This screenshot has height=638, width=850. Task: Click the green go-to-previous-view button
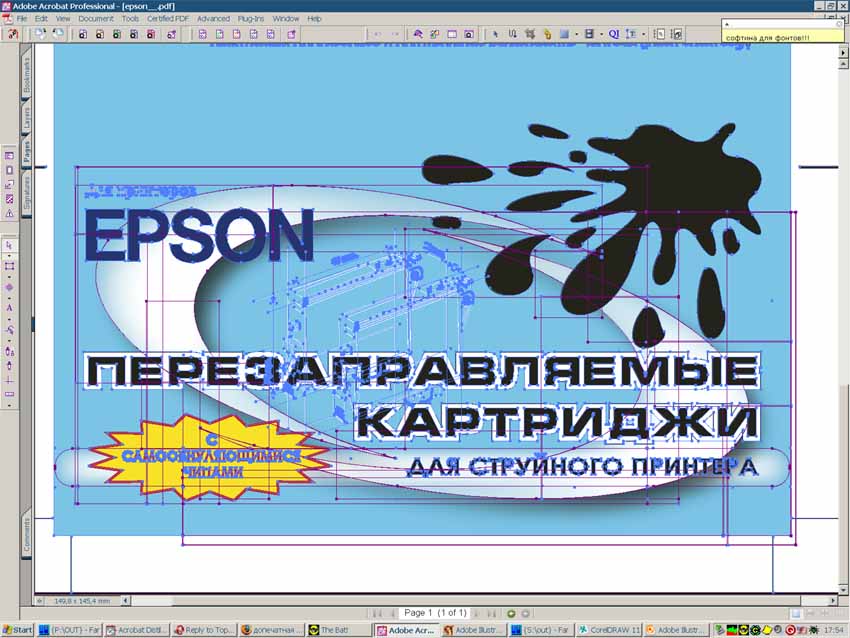click(x=511, y=614)
